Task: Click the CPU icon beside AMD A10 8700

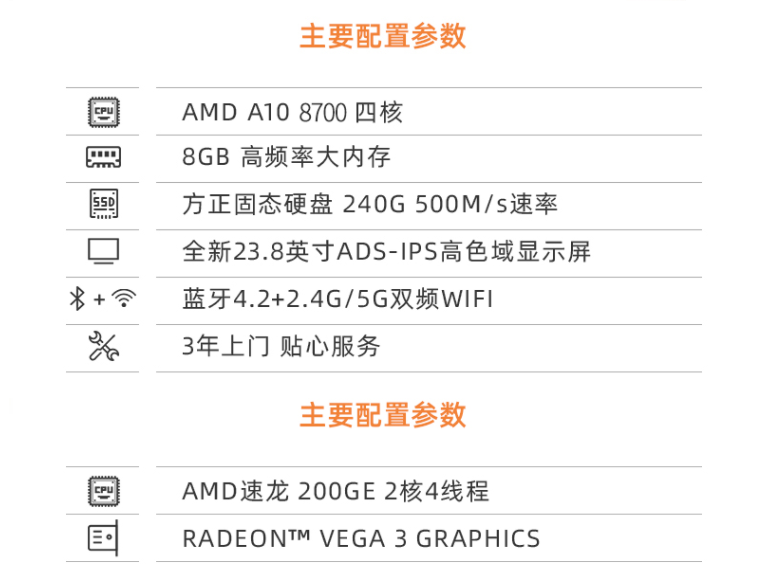Action: [x=103, y=112]
